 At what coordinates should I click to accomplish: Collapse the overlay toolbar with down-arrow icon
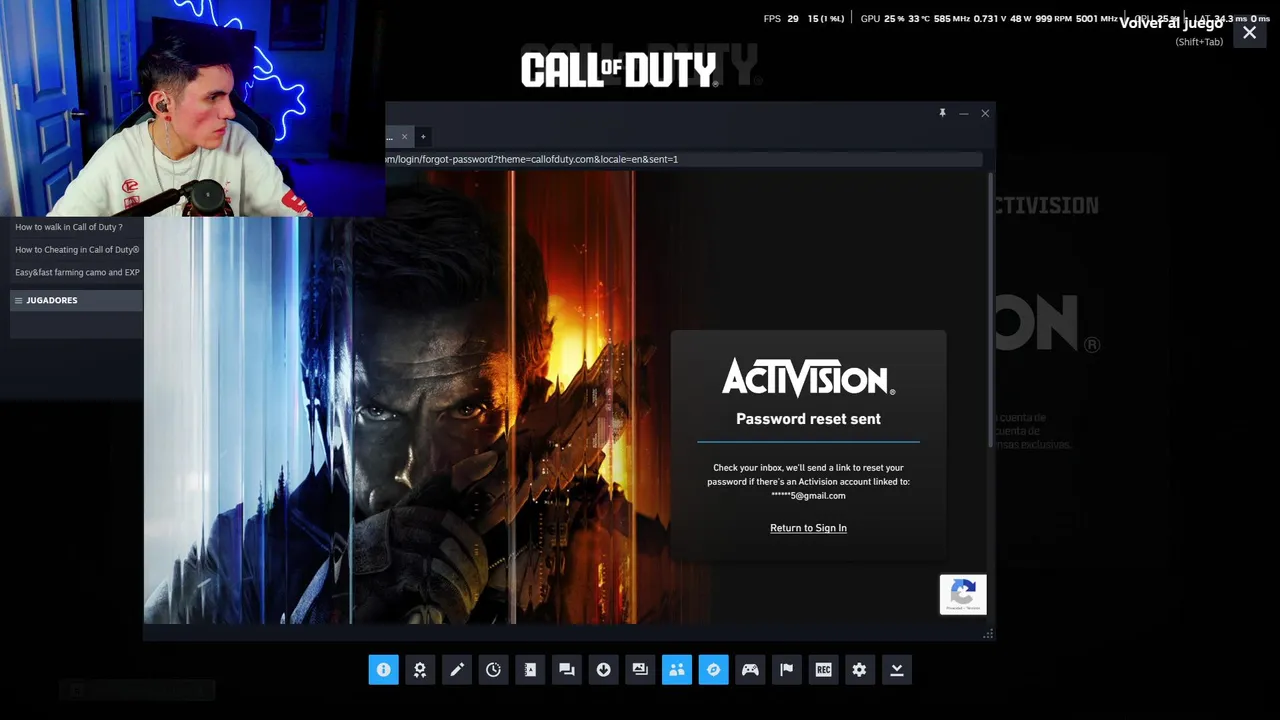(x=897, y=670)
